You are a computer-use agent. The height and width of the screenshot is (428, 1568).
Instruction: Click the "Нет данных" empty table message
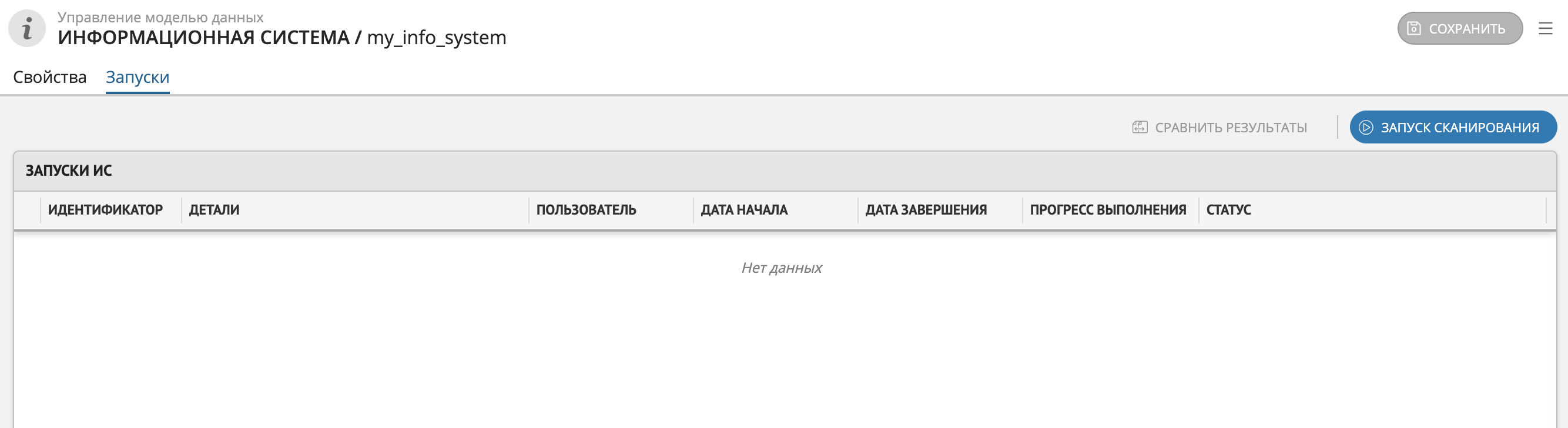pos(782,268)
